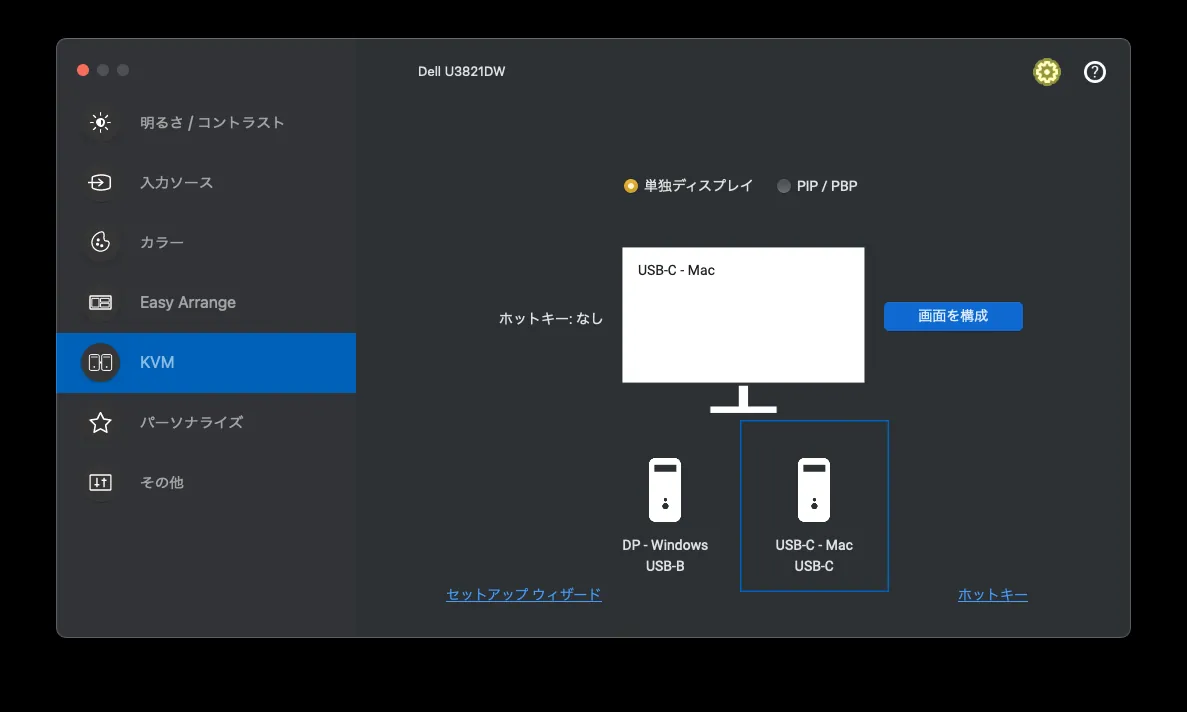Select the その他 sidebar icon
This screenshot has width=1187, height=712.
pyautogui.click(x=100, y=483)
